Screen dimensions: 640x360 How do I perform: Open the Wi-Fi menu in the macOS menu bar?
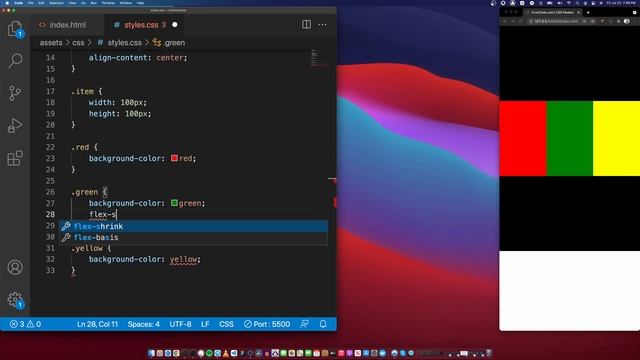tap(569, 3)
